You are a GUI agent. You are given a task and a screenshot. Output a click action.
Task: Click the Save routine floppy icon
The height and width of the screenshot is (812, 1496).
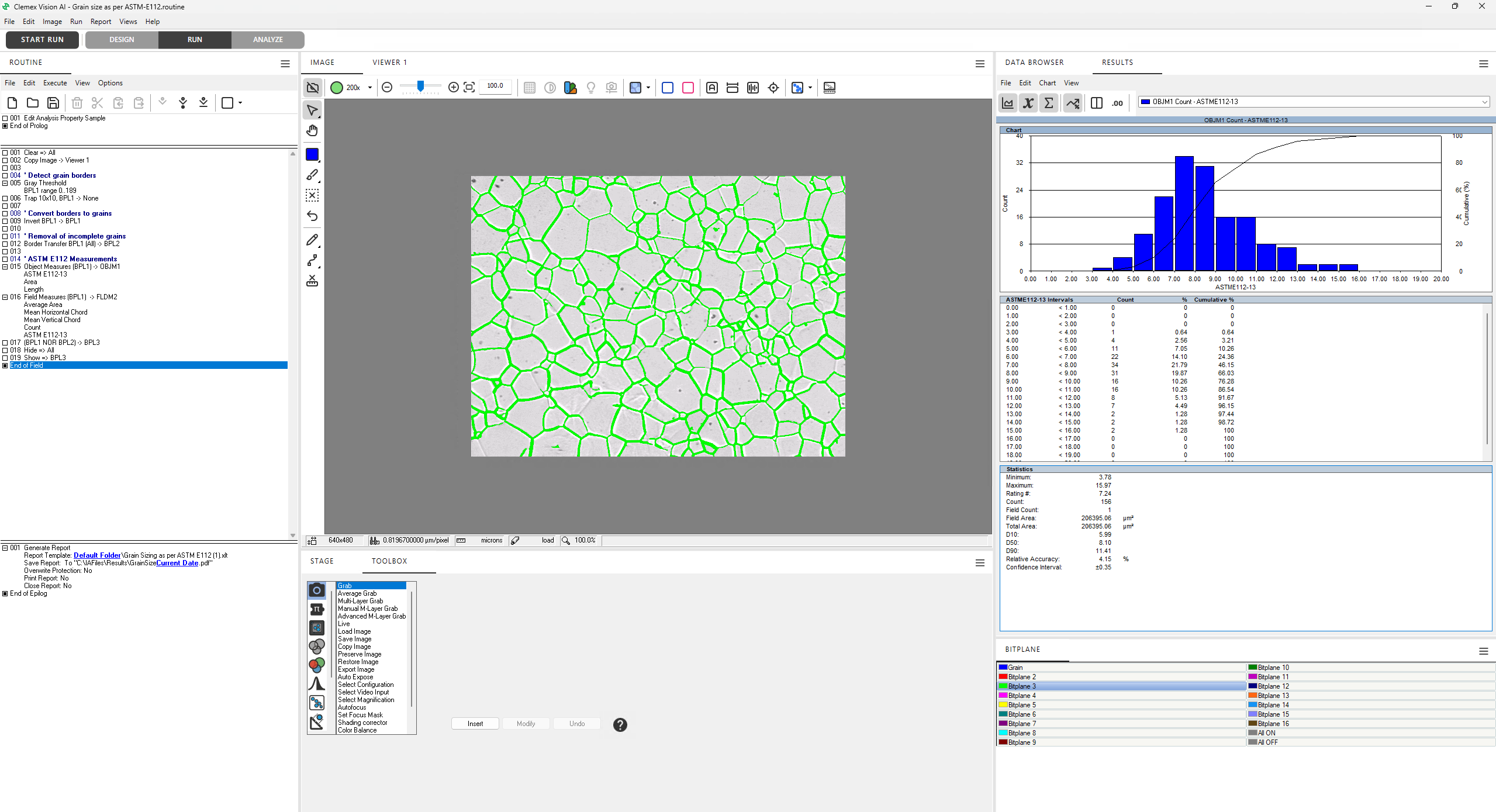(x=53, y=103)
